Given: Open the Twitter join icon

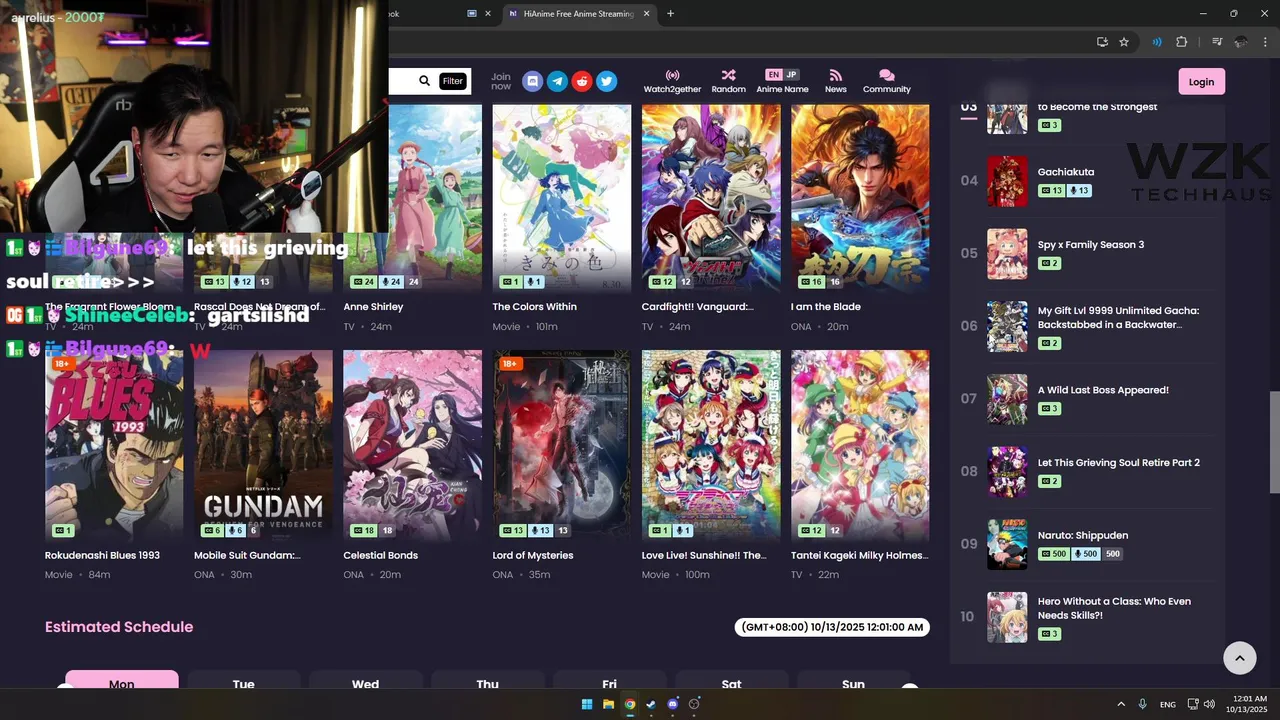Looking at the screenshot, I should pos(607,82).
